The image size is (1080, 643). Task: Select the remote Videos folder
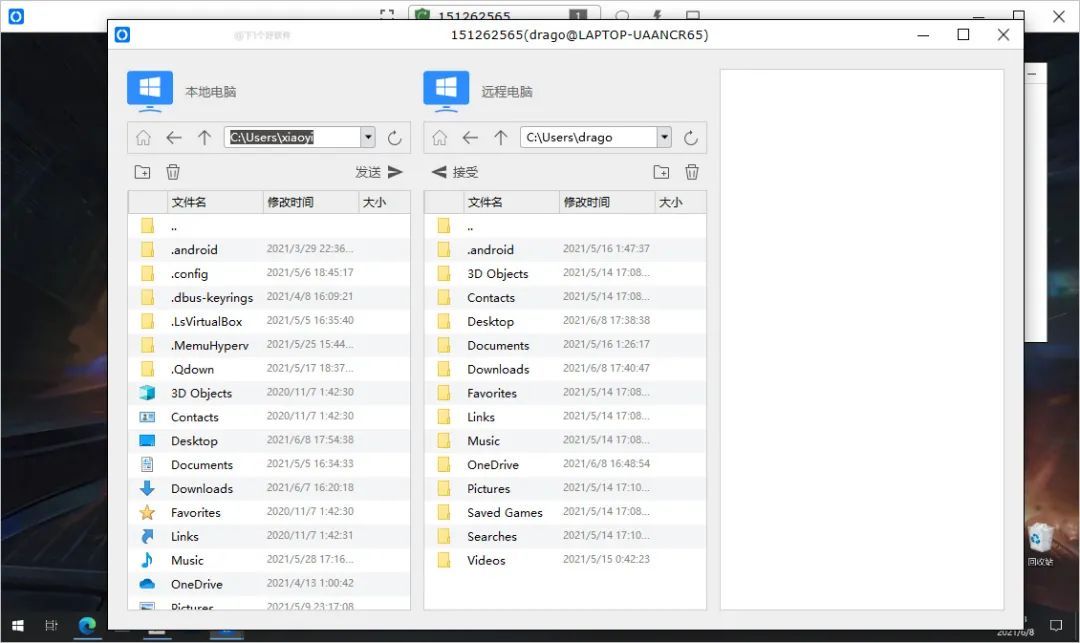click(x=565, y=560)
